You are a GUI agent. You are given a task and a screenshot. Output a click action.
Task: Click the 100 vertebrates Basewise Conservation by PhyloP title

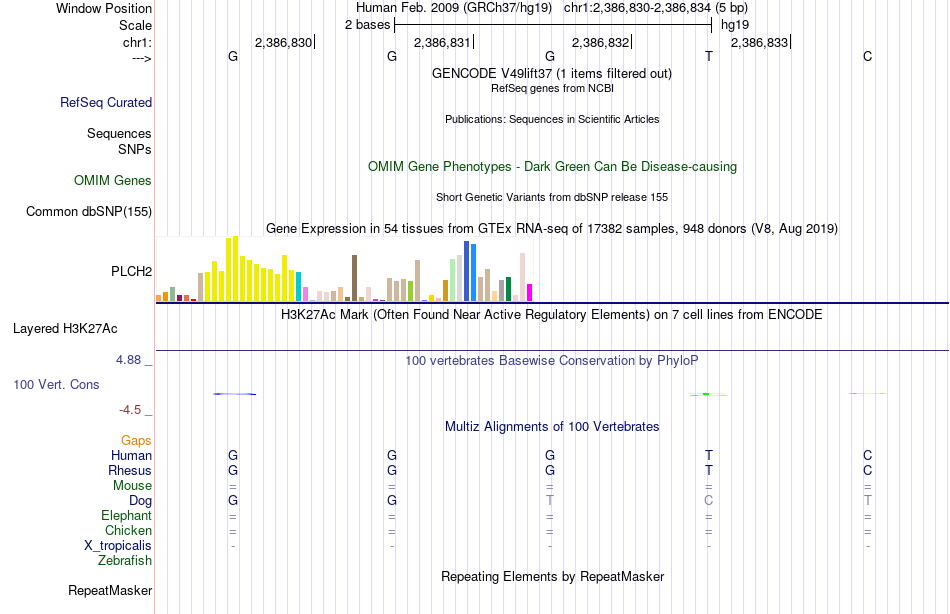552,361
